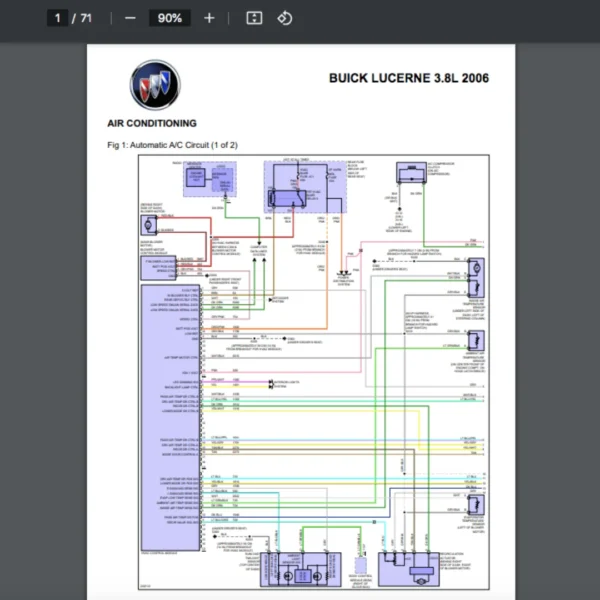This screenshot has height=600, width=600.
Task: Select the 90% zoom level field
Action: pos(170,18)
